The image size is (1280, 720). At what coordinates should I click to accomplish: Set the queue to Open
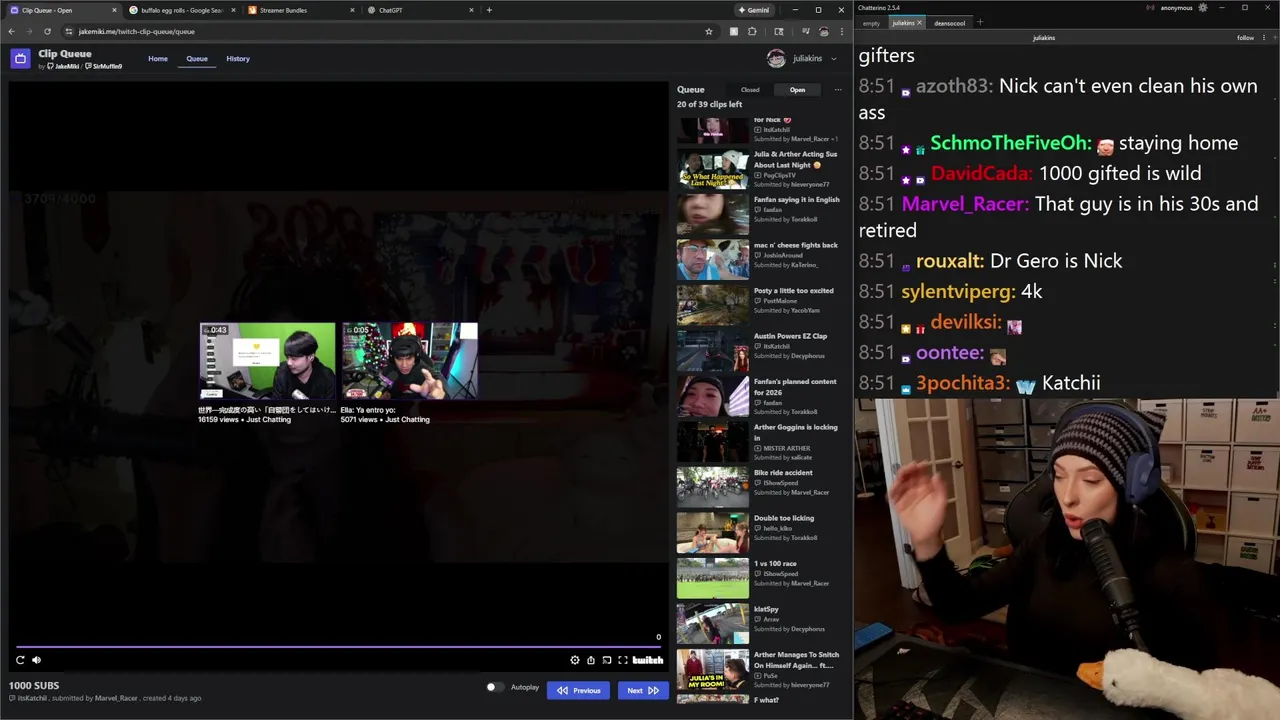click(797, 90)
